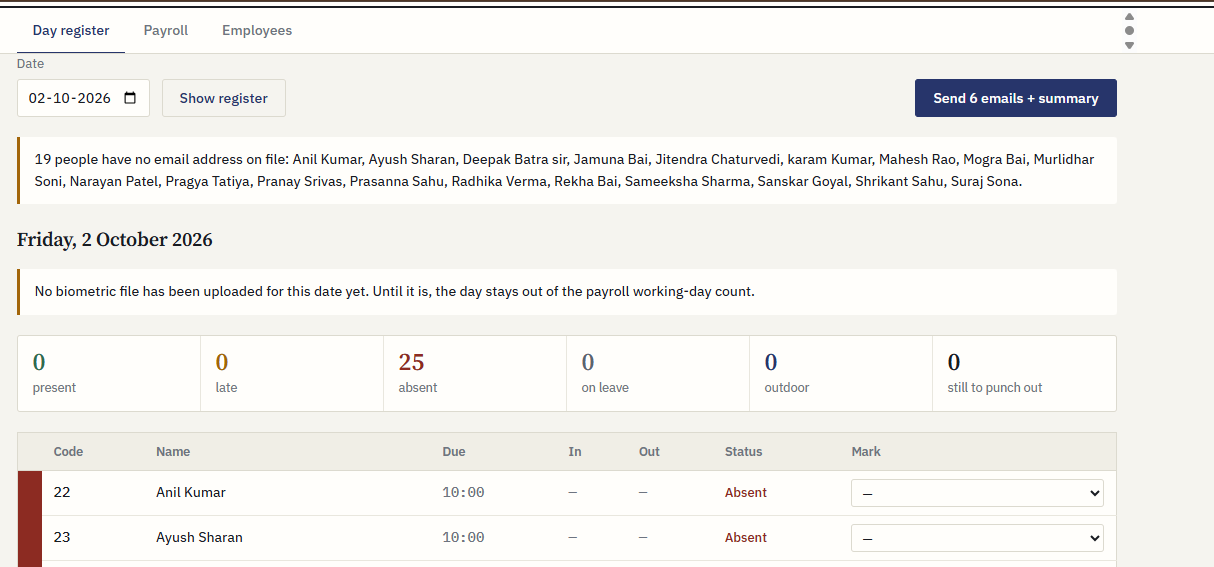Click Absent status for Ayush Sharan
This screenshot has width=1214, height=567.
(746, 538)
